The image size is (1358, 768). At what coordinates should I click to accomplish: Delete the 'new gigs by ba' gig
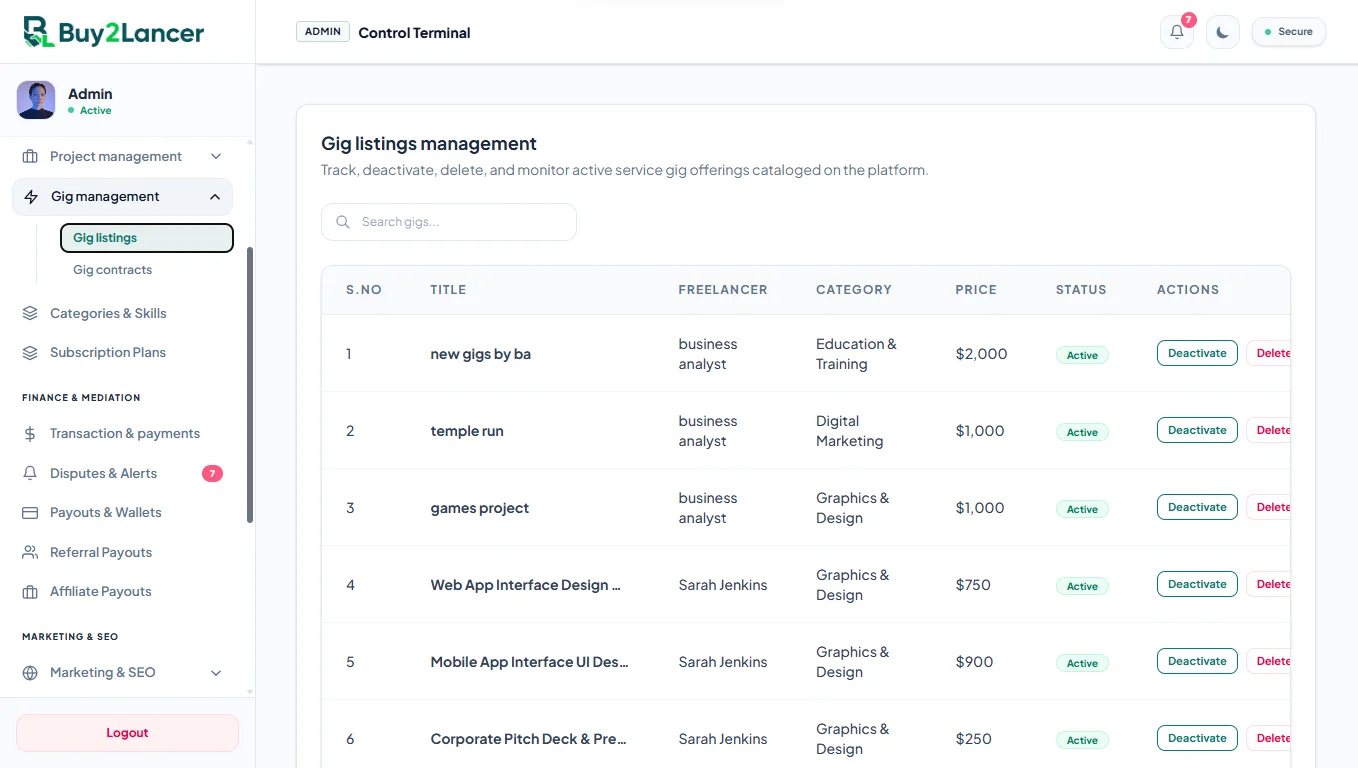tap(1269, 353)
